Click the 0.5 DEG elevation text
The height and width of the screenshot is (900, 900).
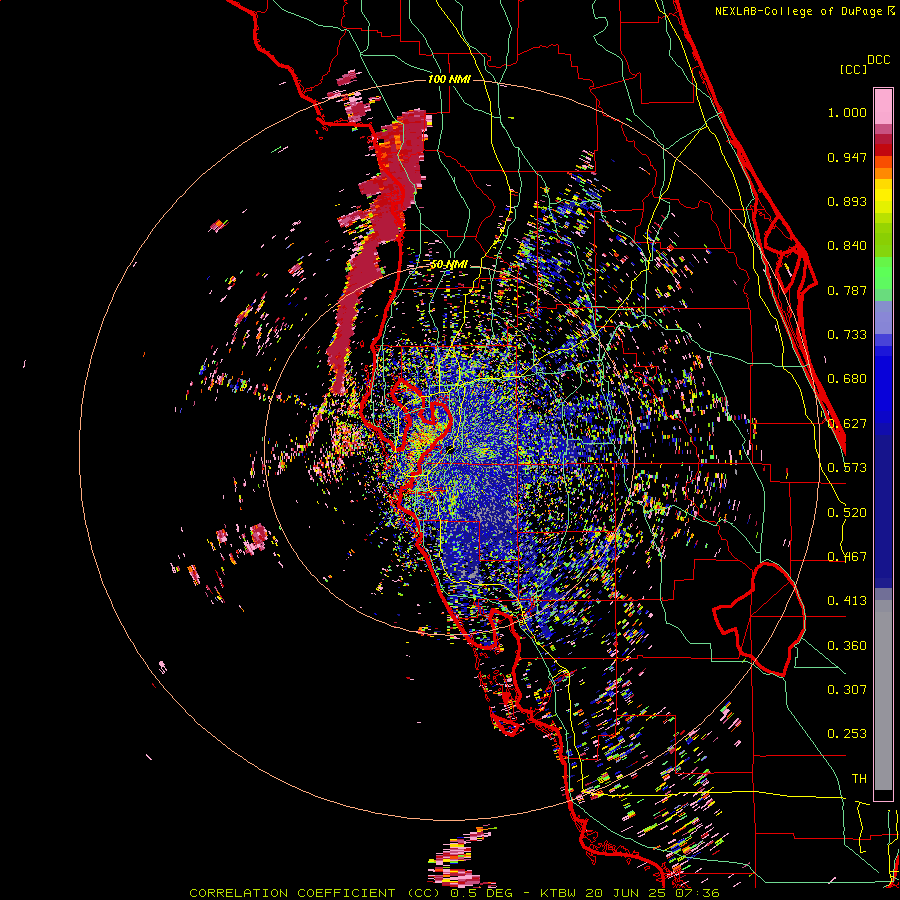pyautogui.click(x=482, y=893)
